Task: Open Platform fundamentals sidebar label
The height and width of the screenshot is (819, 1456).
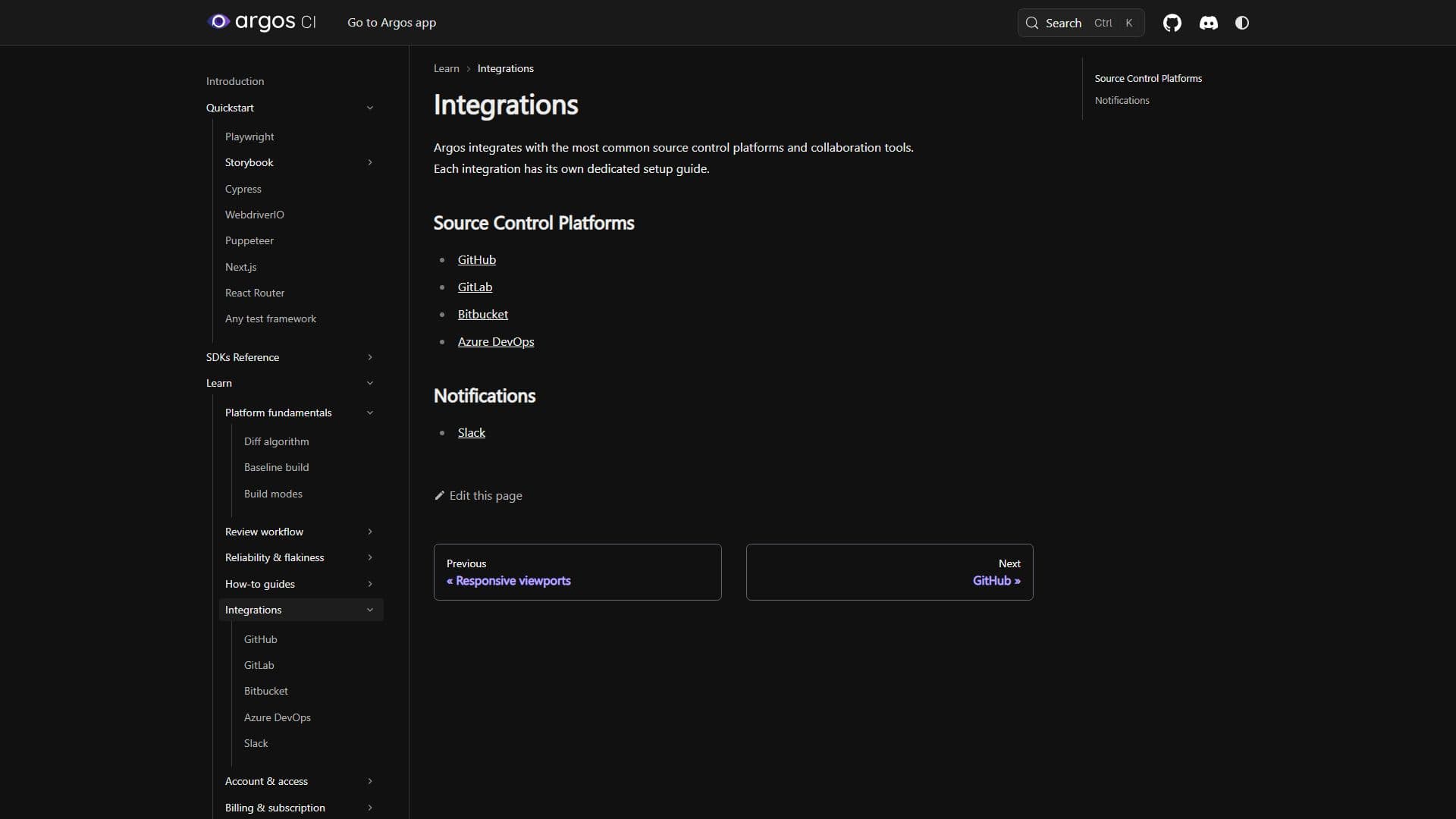Action: tap(278, 413)
